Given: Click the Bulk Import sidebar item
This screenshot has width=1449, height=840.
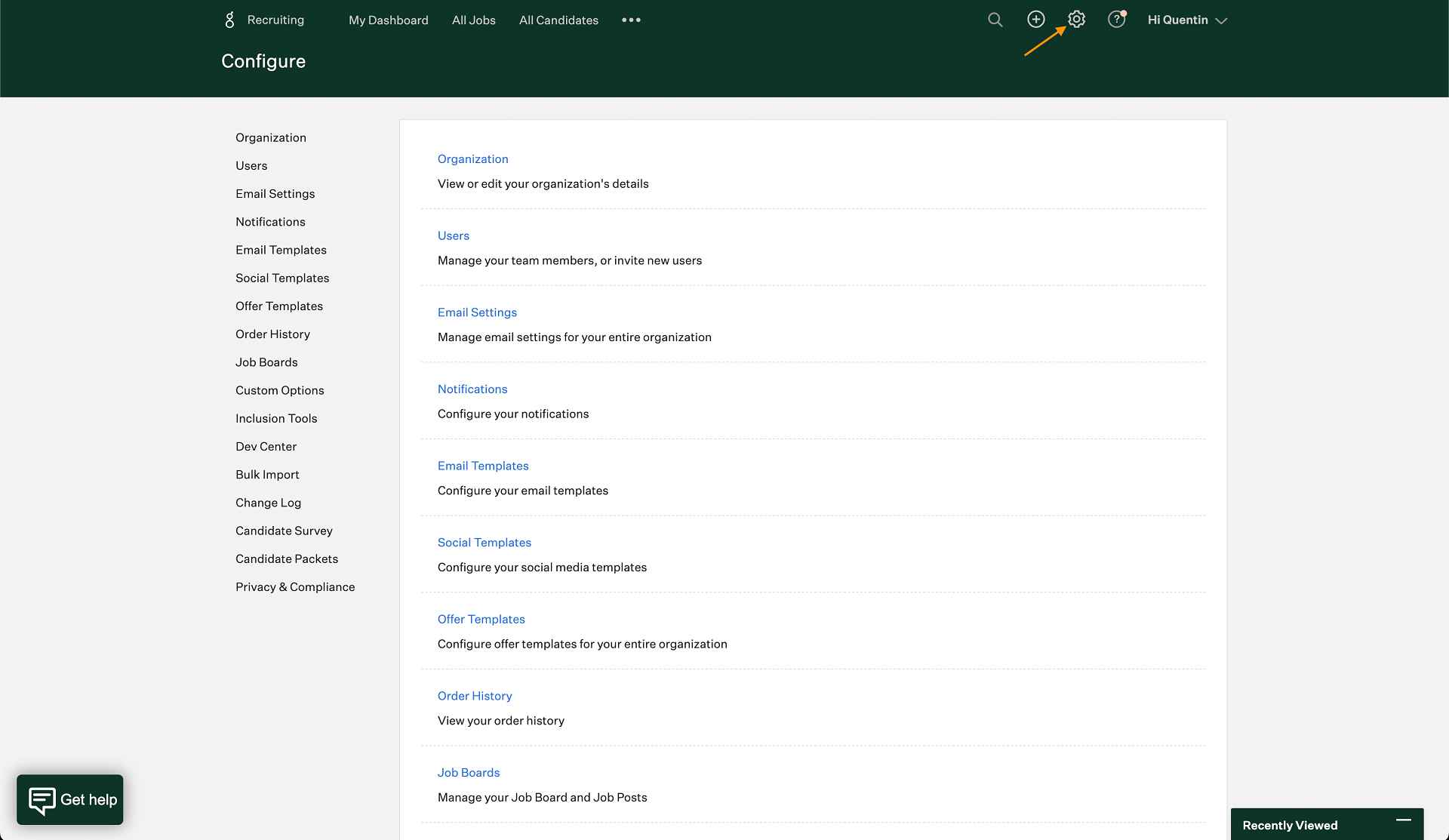Looking at the screenshot, I should point(268,474).
